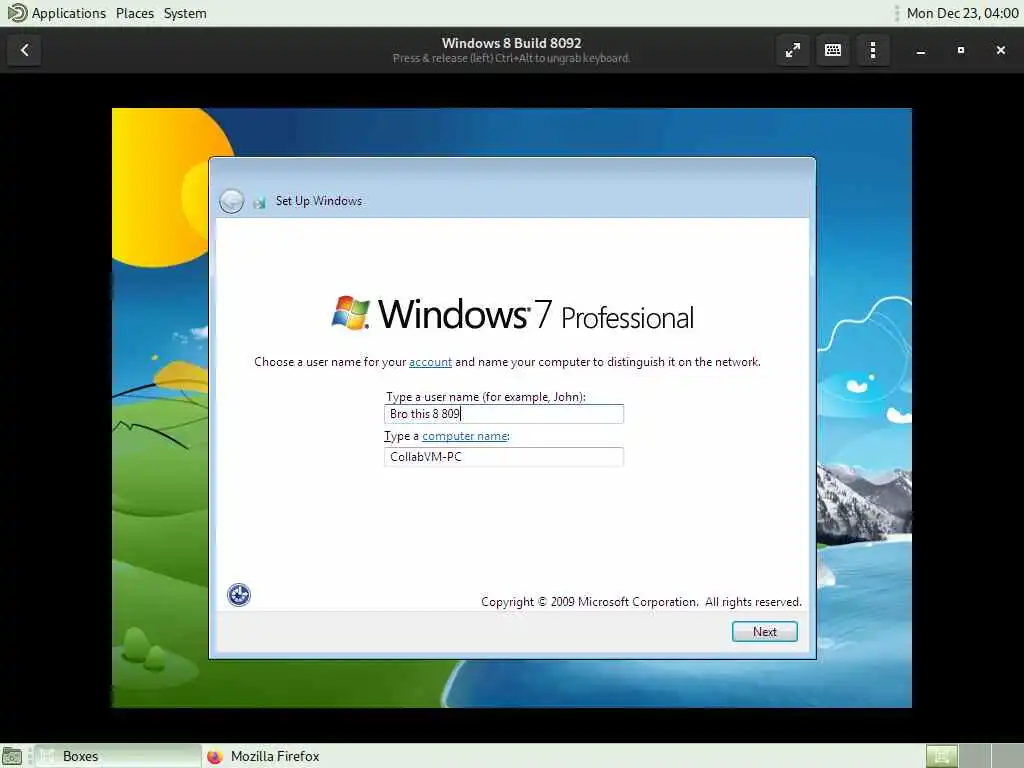Toggle fullscreen mode in Boxes

(793, 50)
